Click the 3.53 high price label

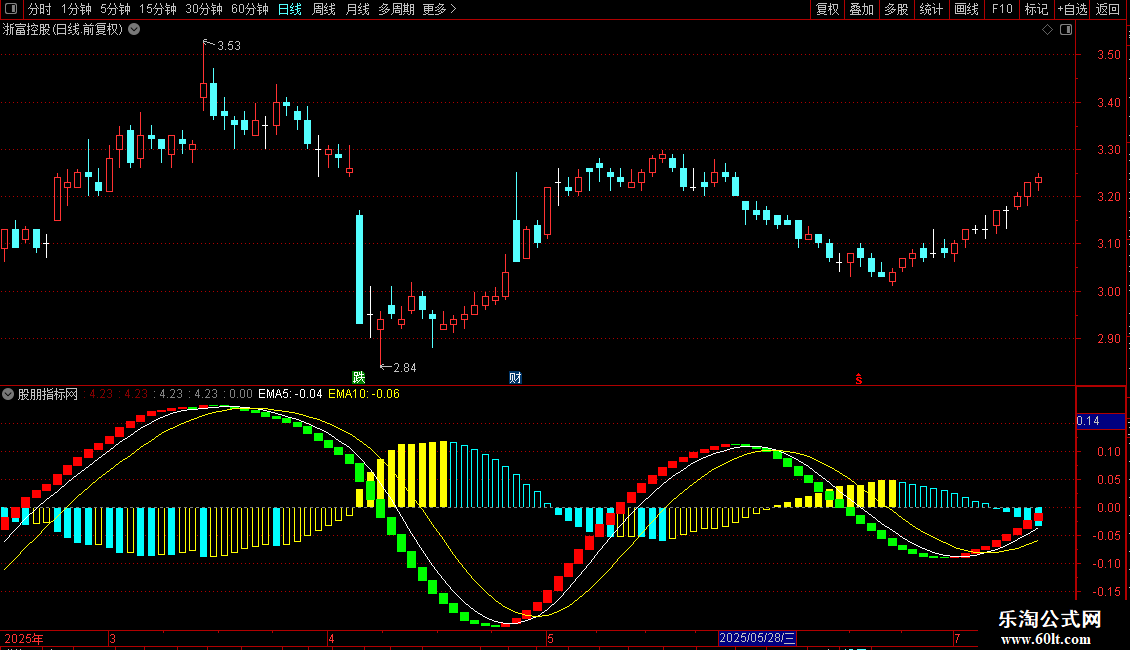(228, 46)
